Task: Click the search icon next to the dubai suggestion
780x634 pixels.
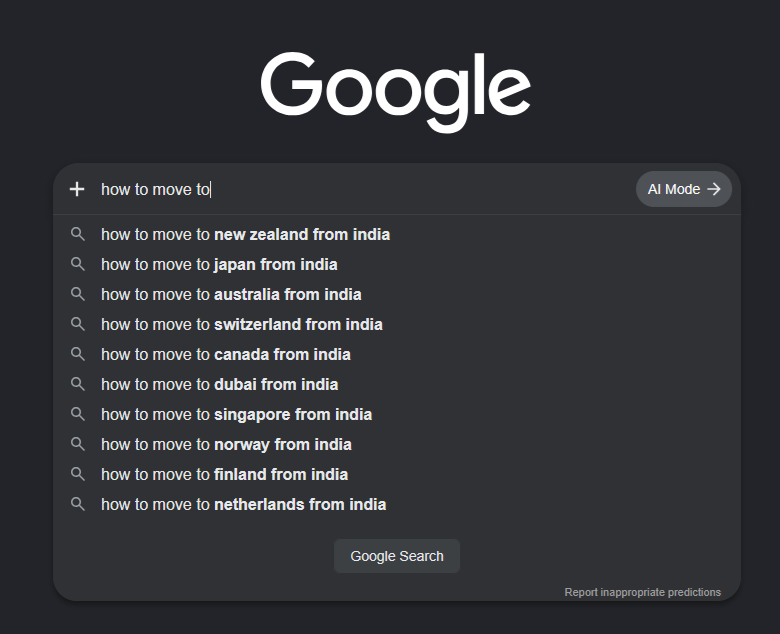Action: tap(78, 384)
